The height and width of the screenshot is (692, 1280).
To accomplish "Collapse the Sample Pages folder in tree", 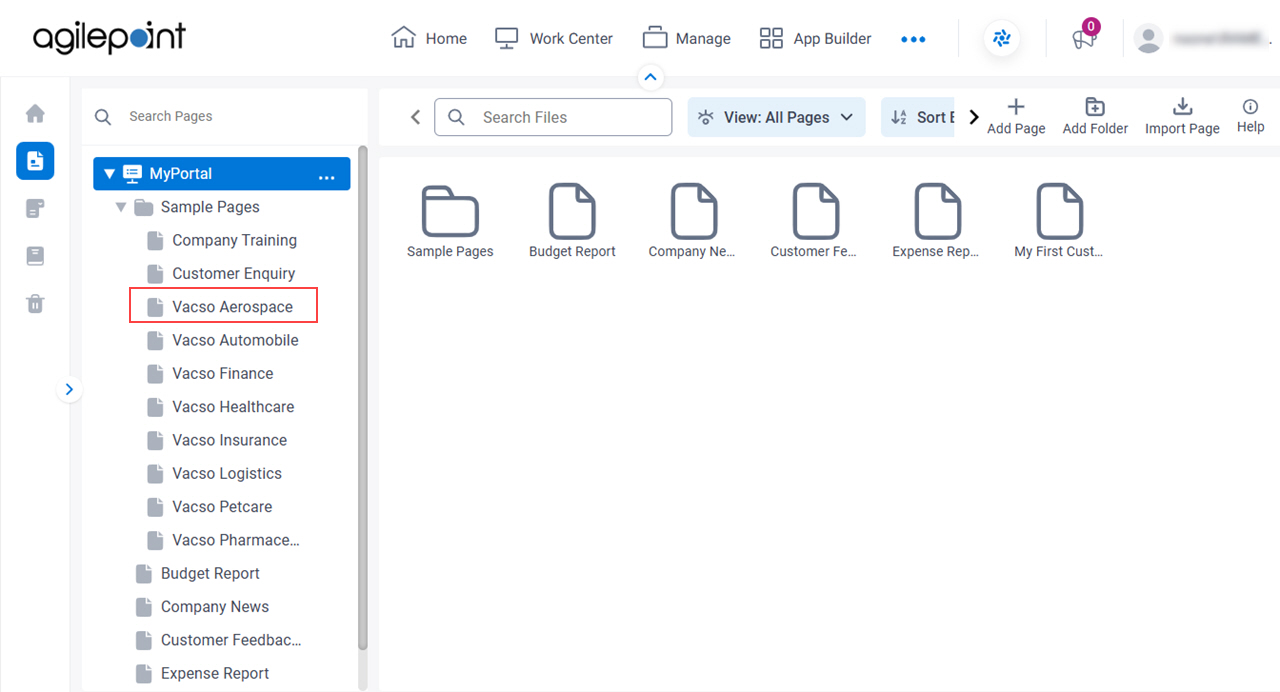I will tap(121, 207).
